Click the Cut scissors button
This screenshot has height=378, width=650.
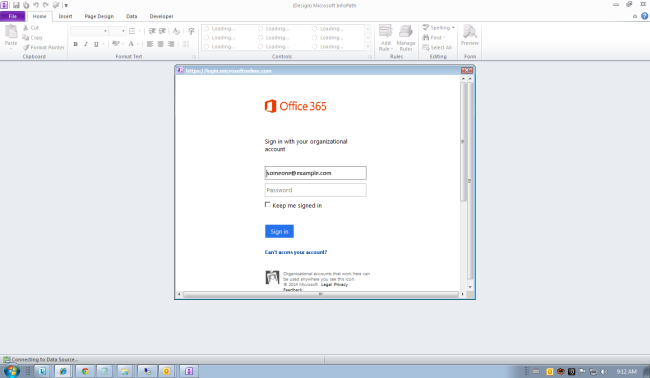point(31,28)
